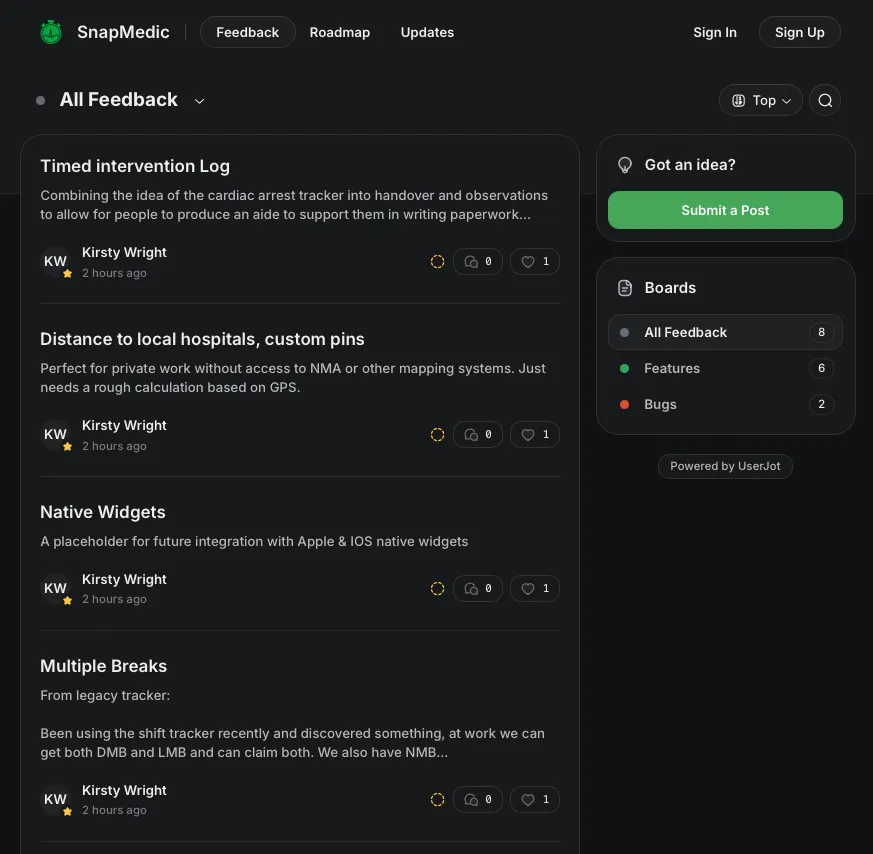Upvote the Timed intervention Log post

(x=534, y=261)
